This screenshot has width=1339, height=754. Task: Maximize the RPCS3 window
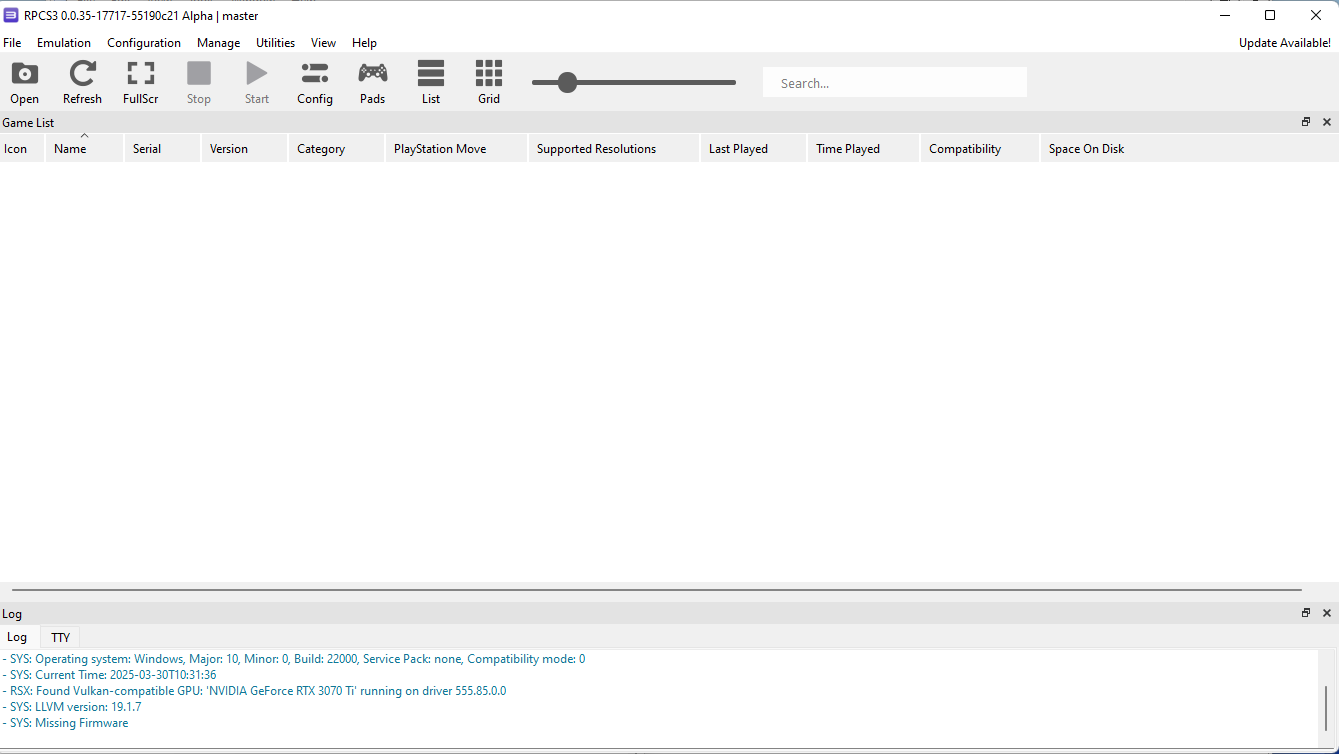[1270, 15]
